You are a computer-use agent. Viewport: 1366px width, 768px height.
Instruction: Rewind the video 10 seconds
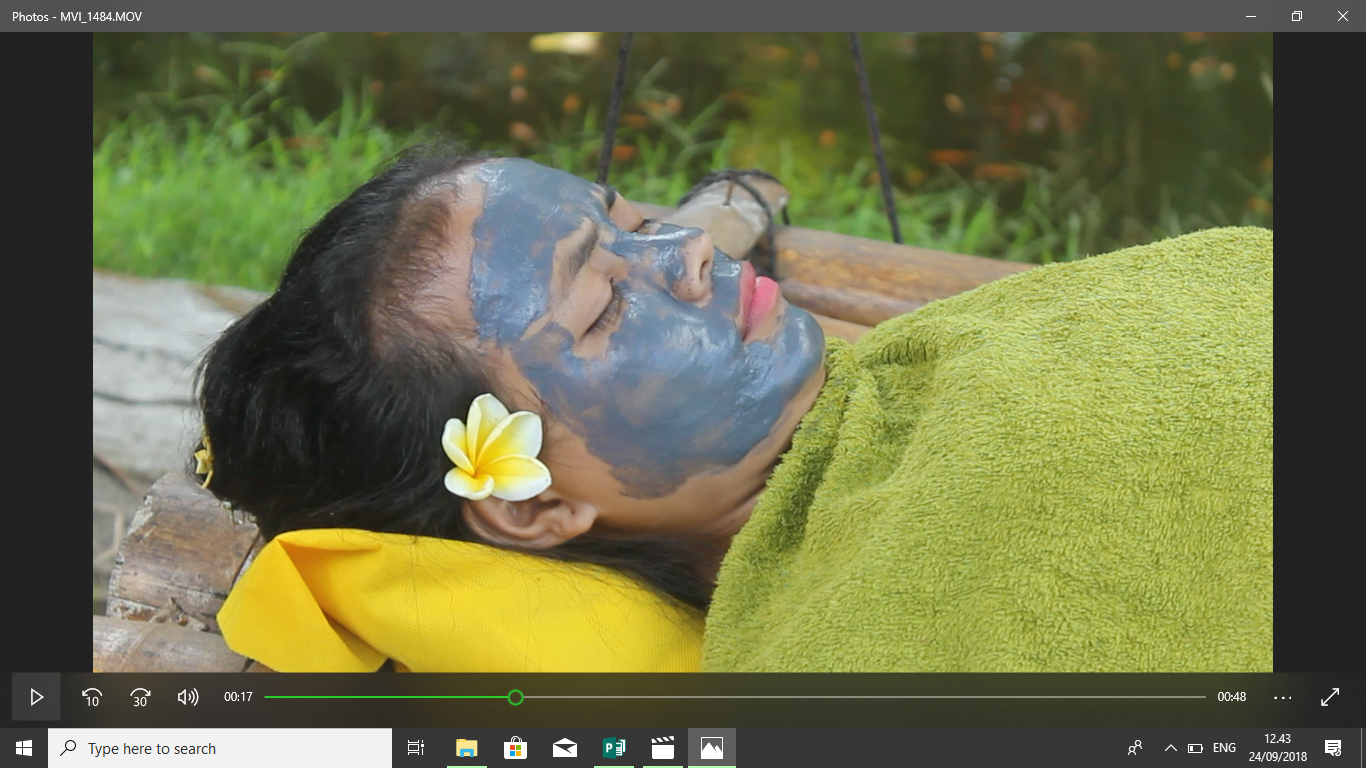[x=92, y=697]
